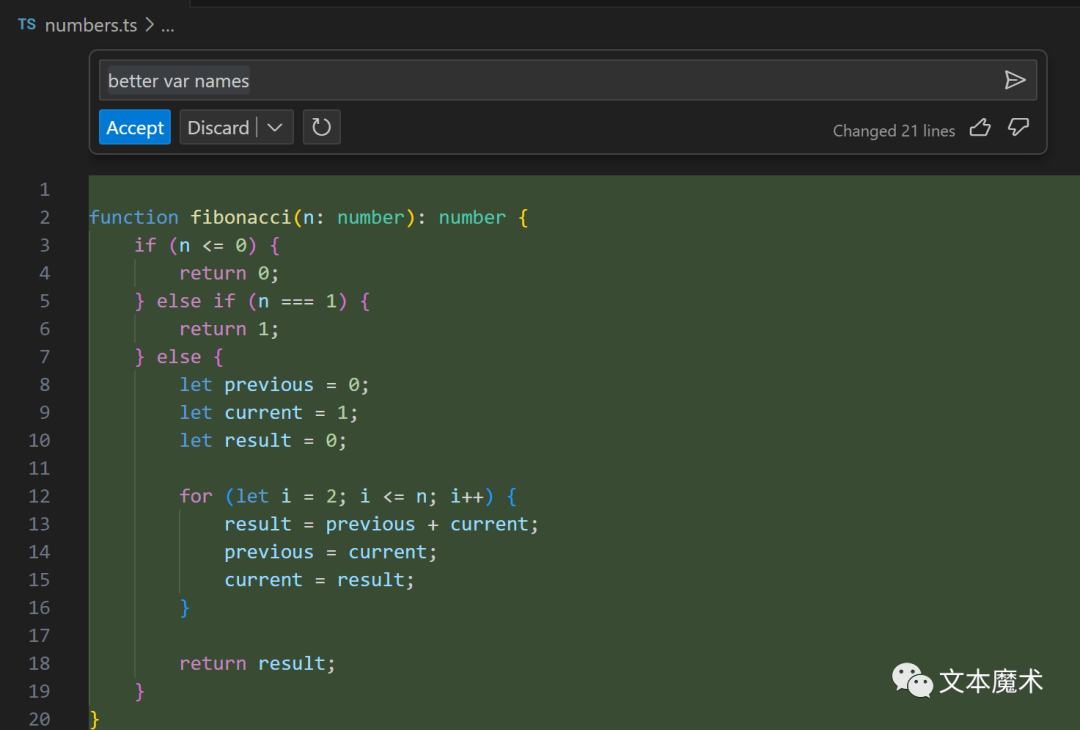The image size is (1080, 730).
Task: Click 'if (n <= 0) {' on line 3
Action: [x=207, y=246]
